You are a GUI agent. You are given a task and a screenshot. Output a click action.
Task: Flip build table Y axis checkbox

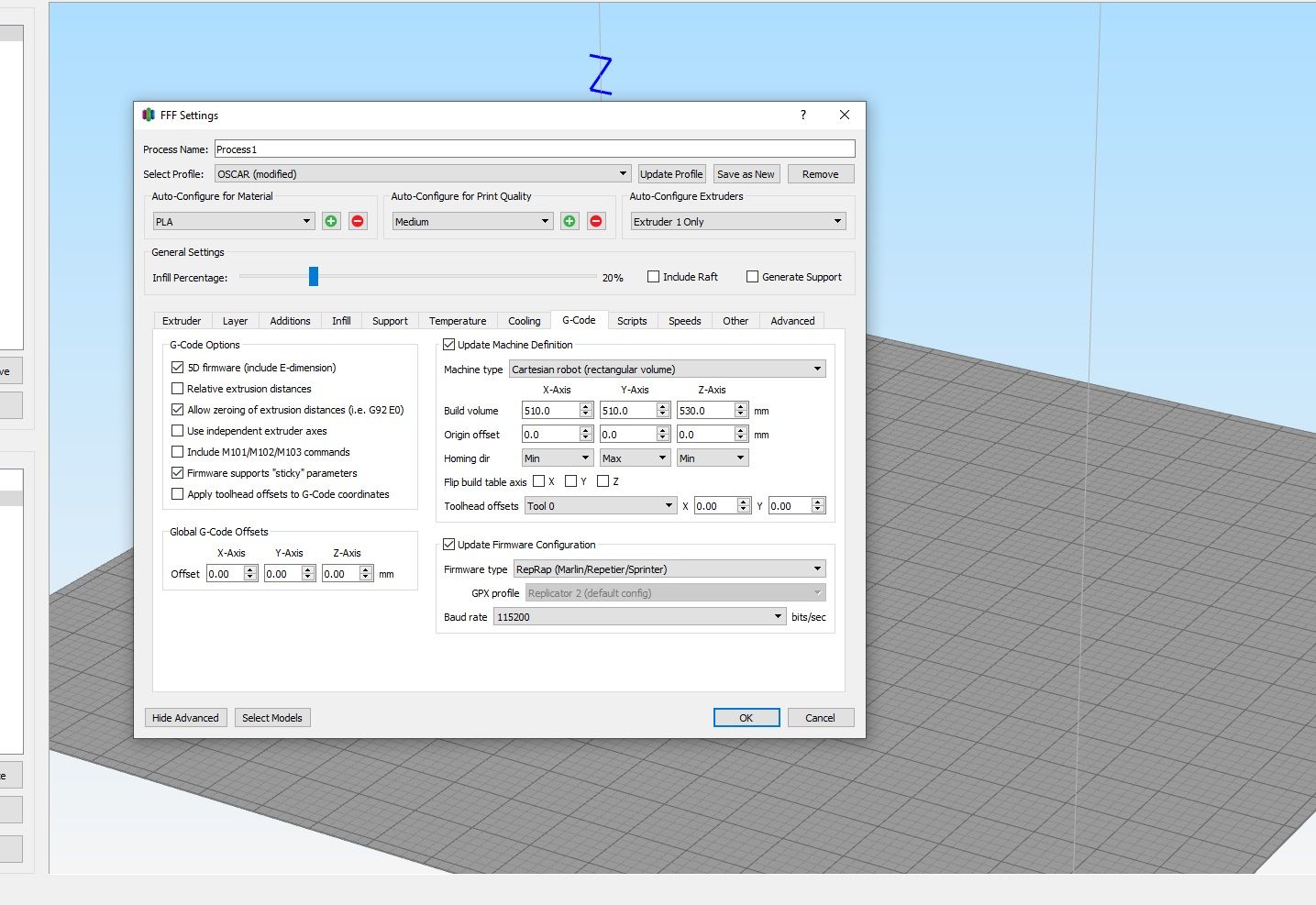coord(571,480)
